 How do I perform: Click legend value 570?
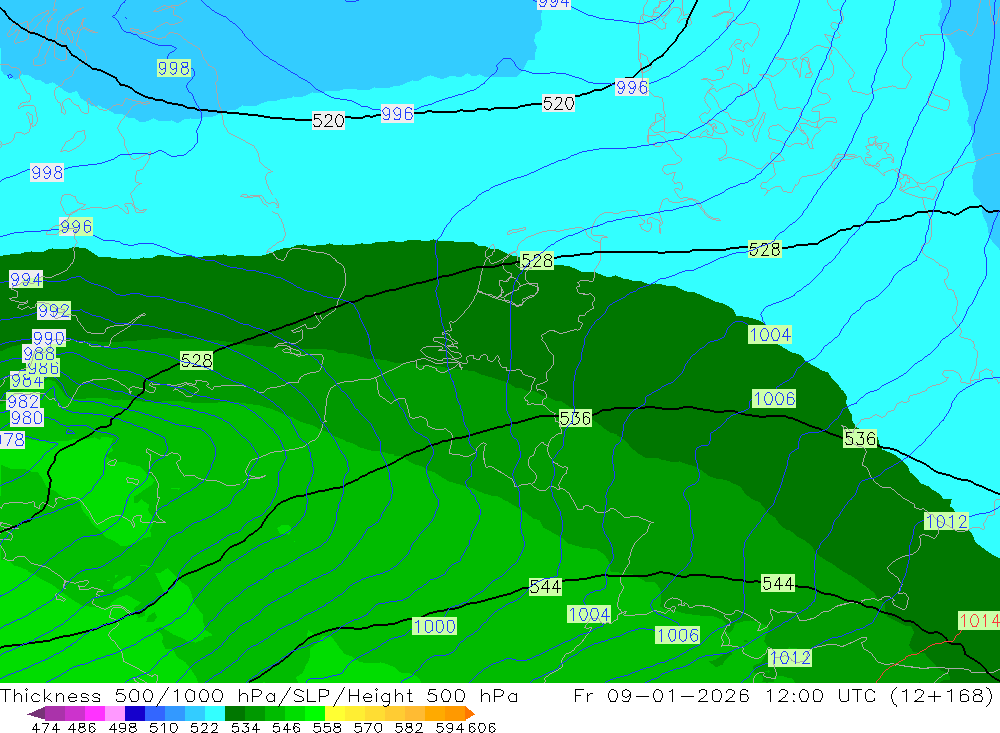point(368,727)
